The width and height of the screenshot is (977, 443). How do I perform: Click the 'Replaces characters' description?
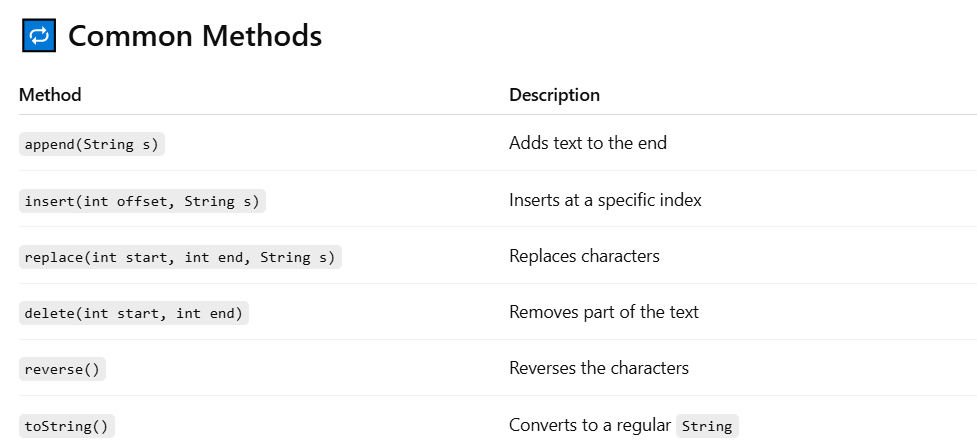point(584,256)
